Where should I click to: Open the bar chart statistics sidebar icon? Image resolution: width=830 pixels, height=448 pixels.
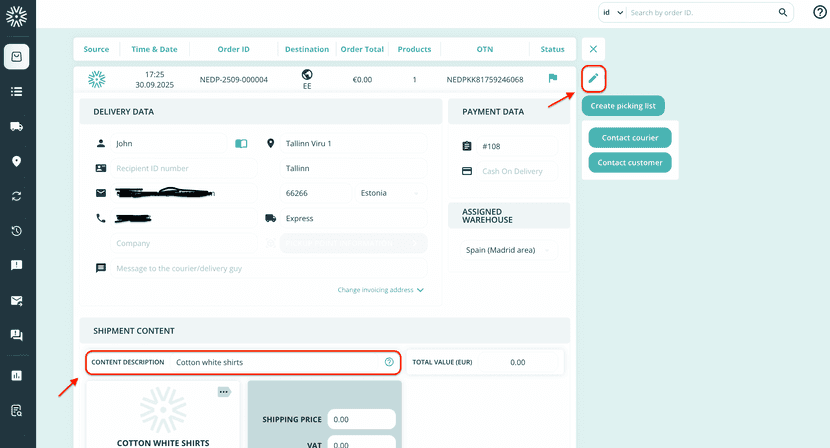point(17,376)
